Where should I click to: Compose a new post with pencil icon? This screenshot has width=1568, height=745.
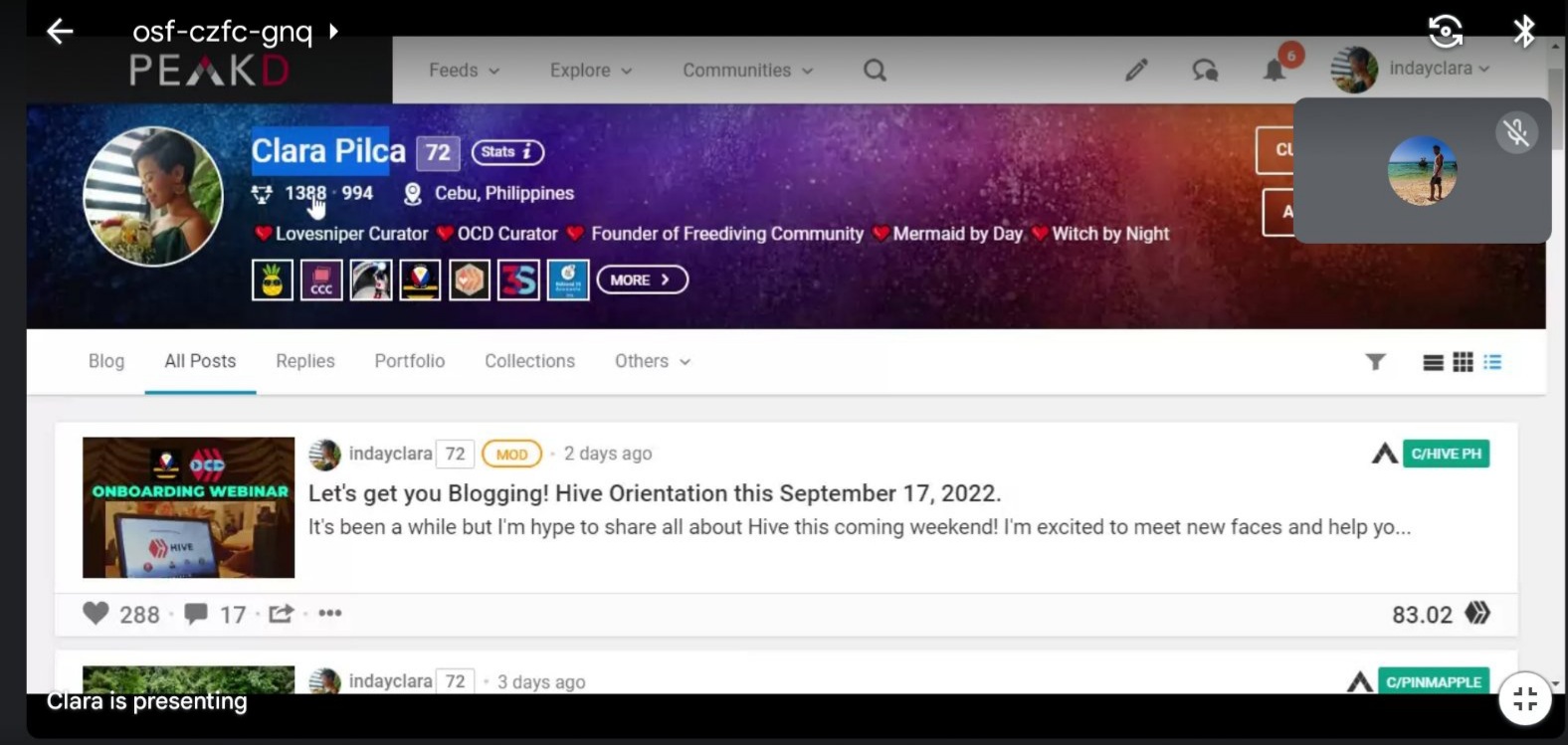tap(1136, 70)
